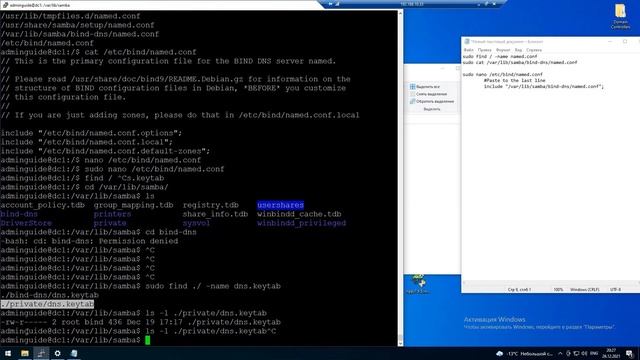
Task: Maximize the Notepad window
Action: pyautogui.click(x=625, y=42)
